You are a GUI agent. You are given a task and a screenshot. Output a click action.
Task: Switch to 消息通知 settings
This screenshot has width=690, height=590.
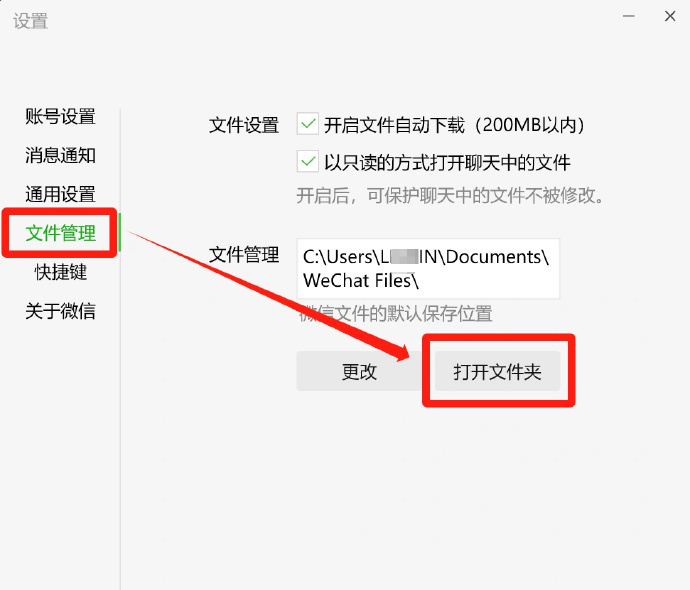pyautogui.click(x=60, y=155)
